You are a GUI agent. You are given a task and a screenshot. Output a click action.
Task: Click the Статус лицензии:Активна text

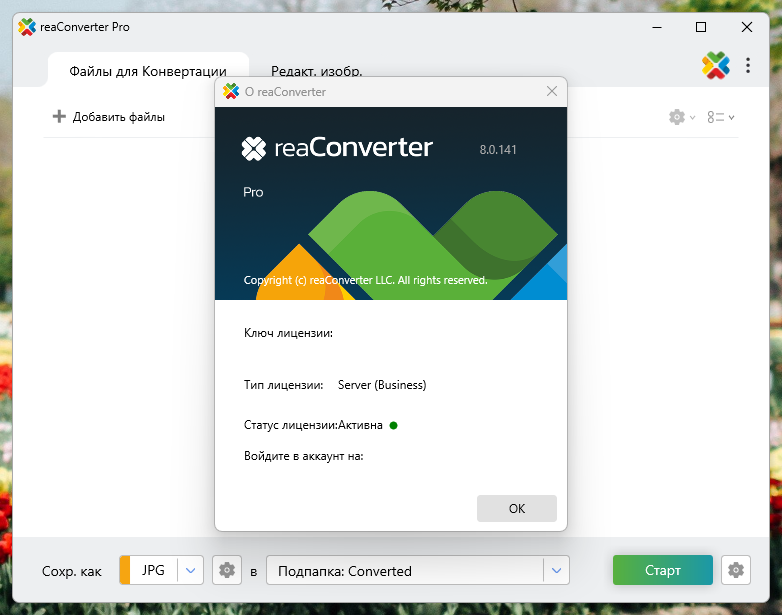click(313, 425)
